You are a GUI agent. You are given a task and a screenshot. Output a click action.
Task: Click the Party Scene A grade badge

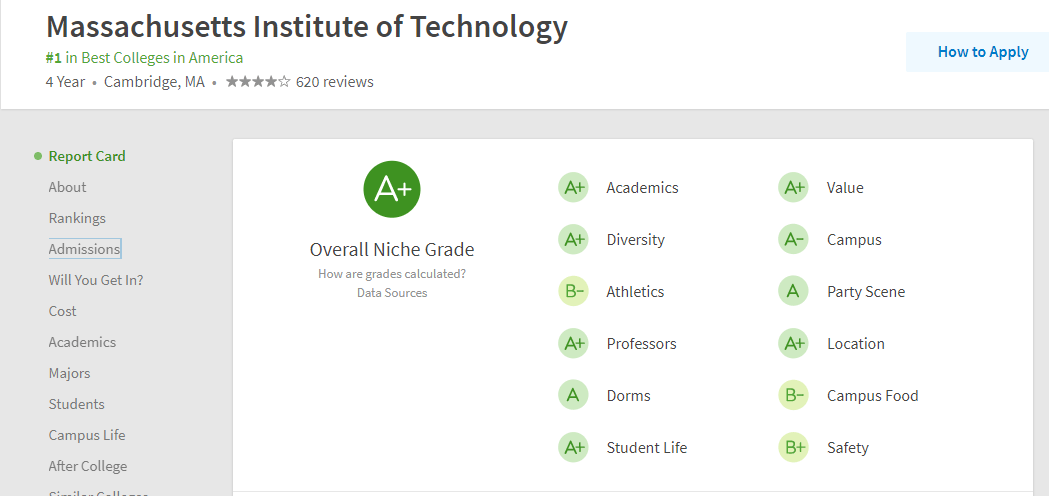[x=793, y=292]
